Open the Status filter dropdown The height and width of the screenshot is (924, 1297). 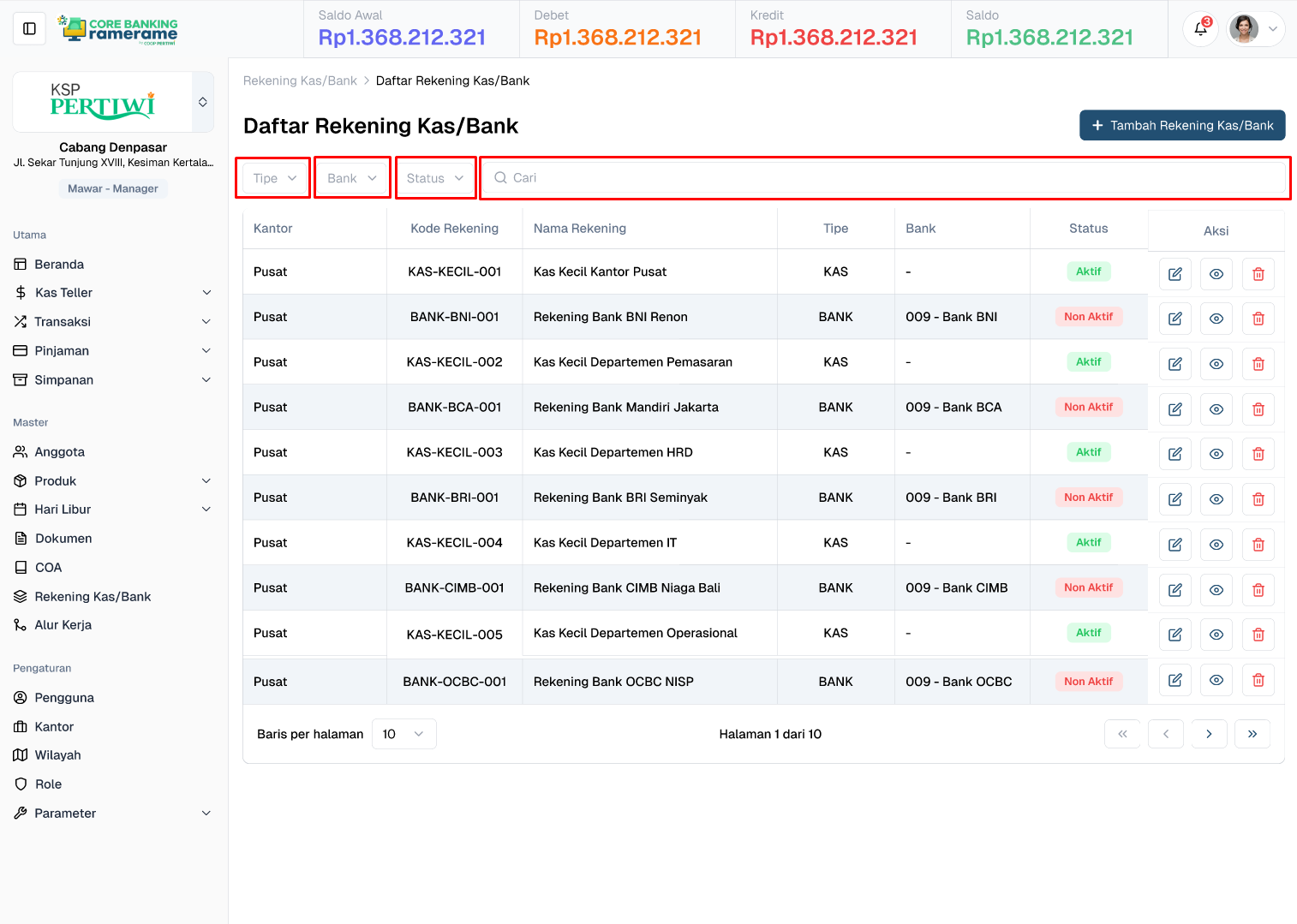coord(435,178)
